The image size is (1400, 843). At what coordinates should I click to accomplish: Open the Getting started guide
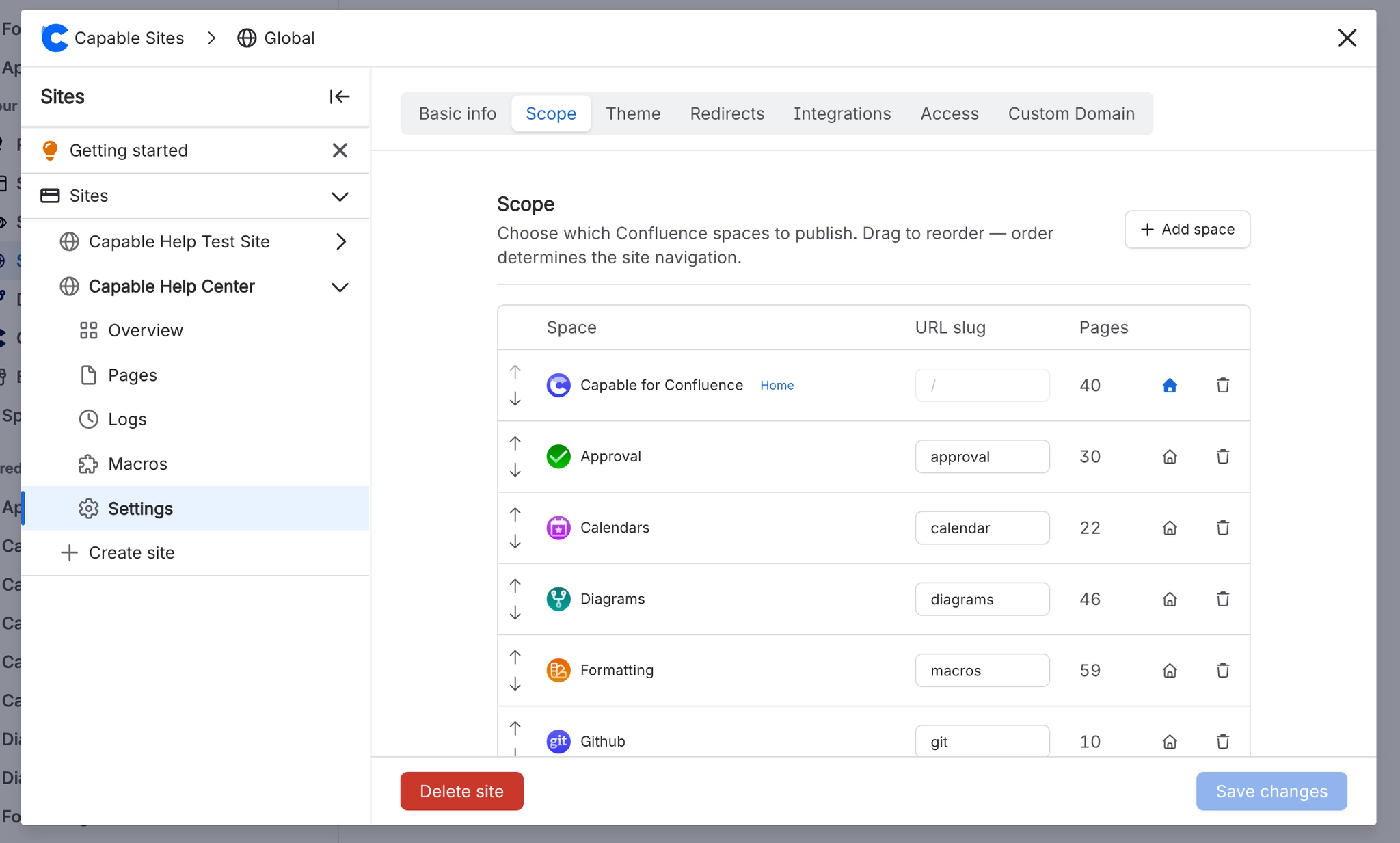click(129, 150)
